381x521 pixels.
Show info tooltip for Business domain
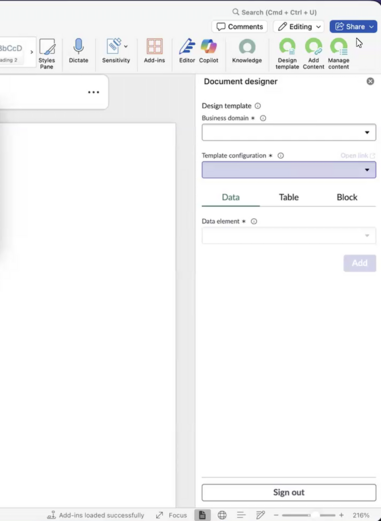point(263,118)
